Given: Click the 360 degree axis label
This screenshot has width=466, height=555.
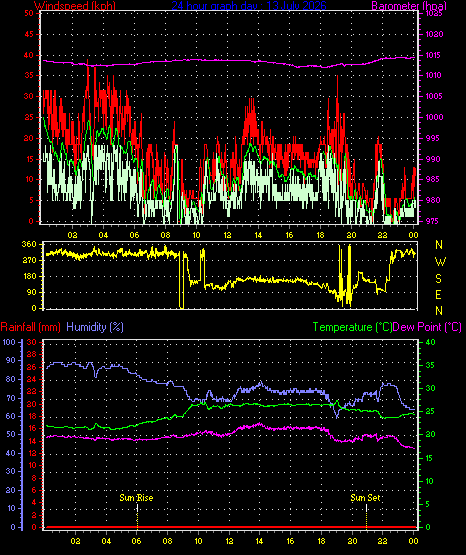Looking at the screenshot, I should pos(29,244).
